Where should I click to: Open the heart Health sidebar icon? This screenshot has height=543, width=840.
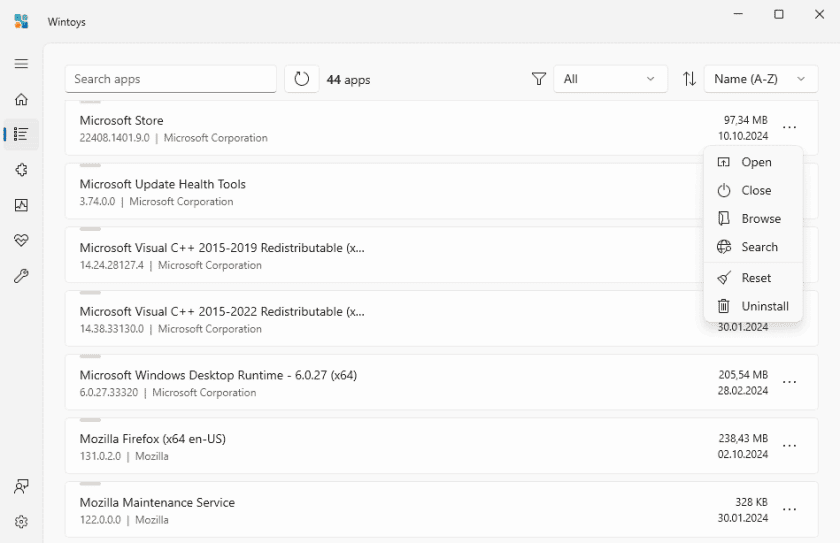(x=21, y=241)
